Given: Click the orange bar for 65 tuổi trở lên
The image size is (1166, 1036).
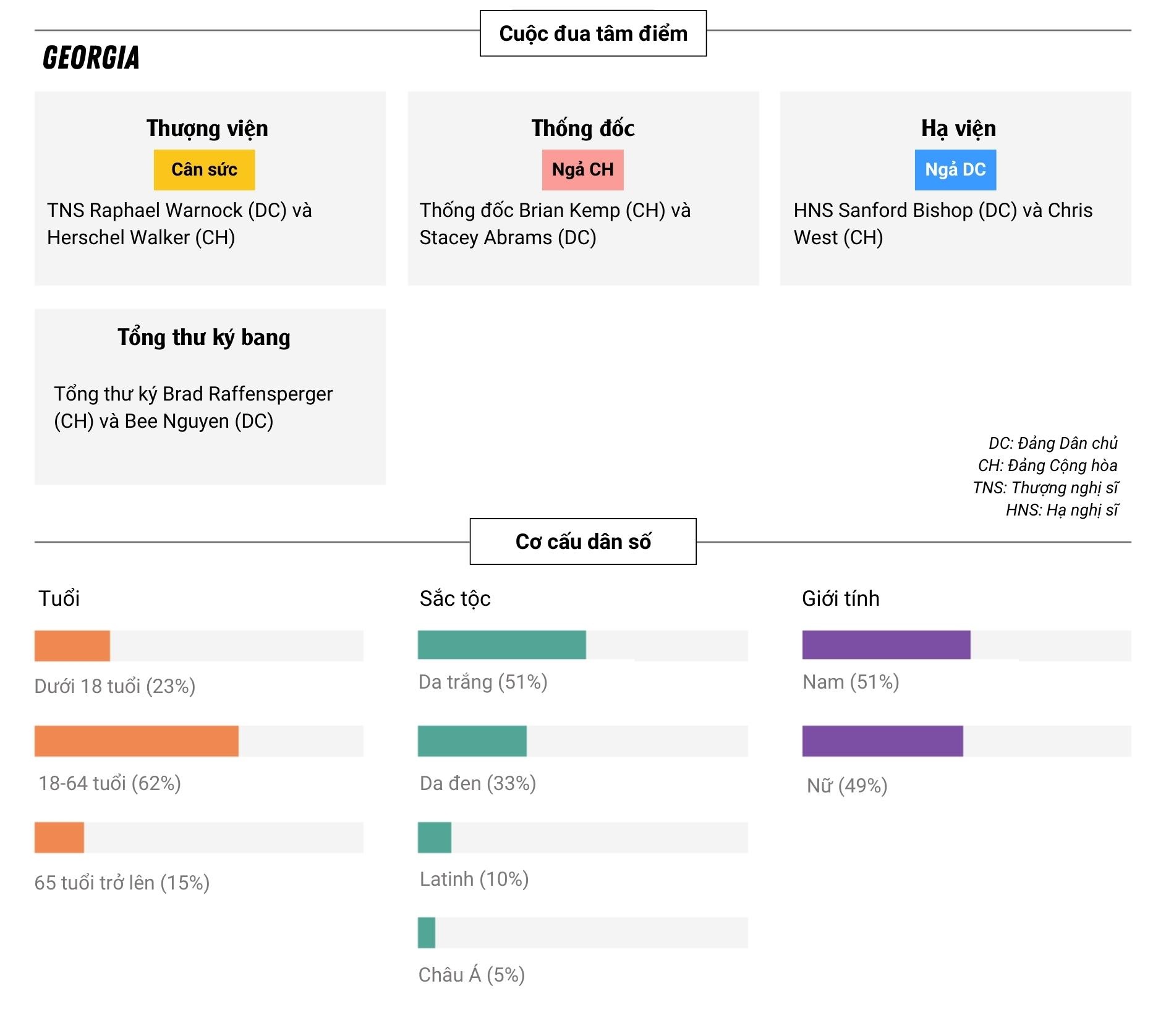Looking at the screenshot, I should click(x=59, y=838).
